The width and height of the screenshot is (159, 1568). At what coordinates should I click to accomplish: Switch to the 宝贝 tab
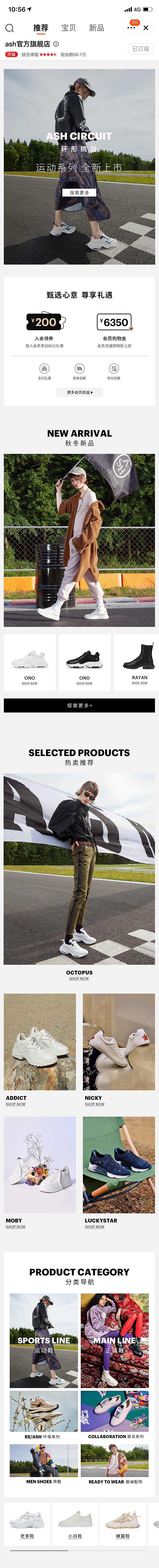(68, 28)
